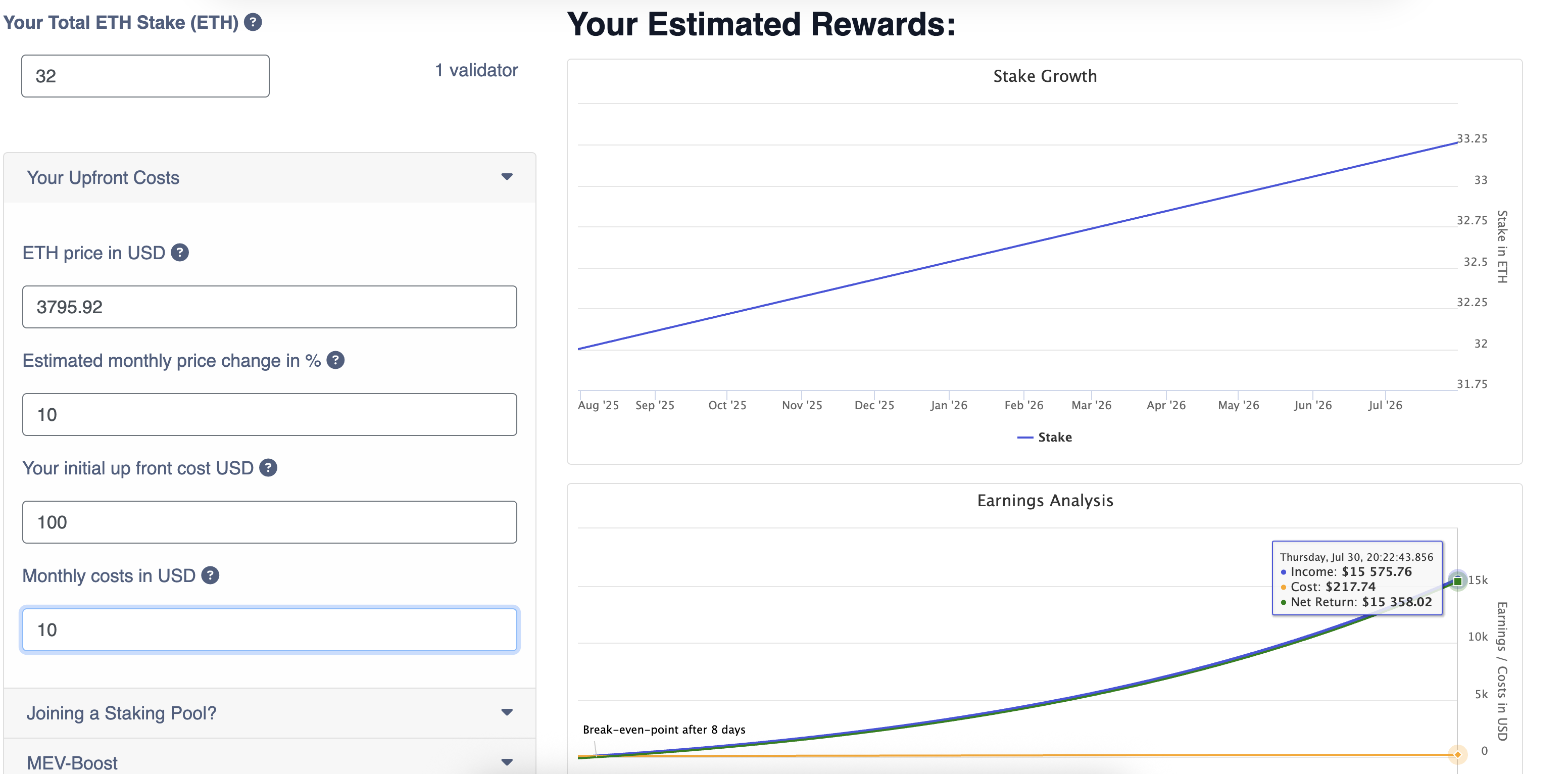This screenshot has height=774, width=1568.
Task: Show help for Monthly costs in USD
Action: [210, 575]
